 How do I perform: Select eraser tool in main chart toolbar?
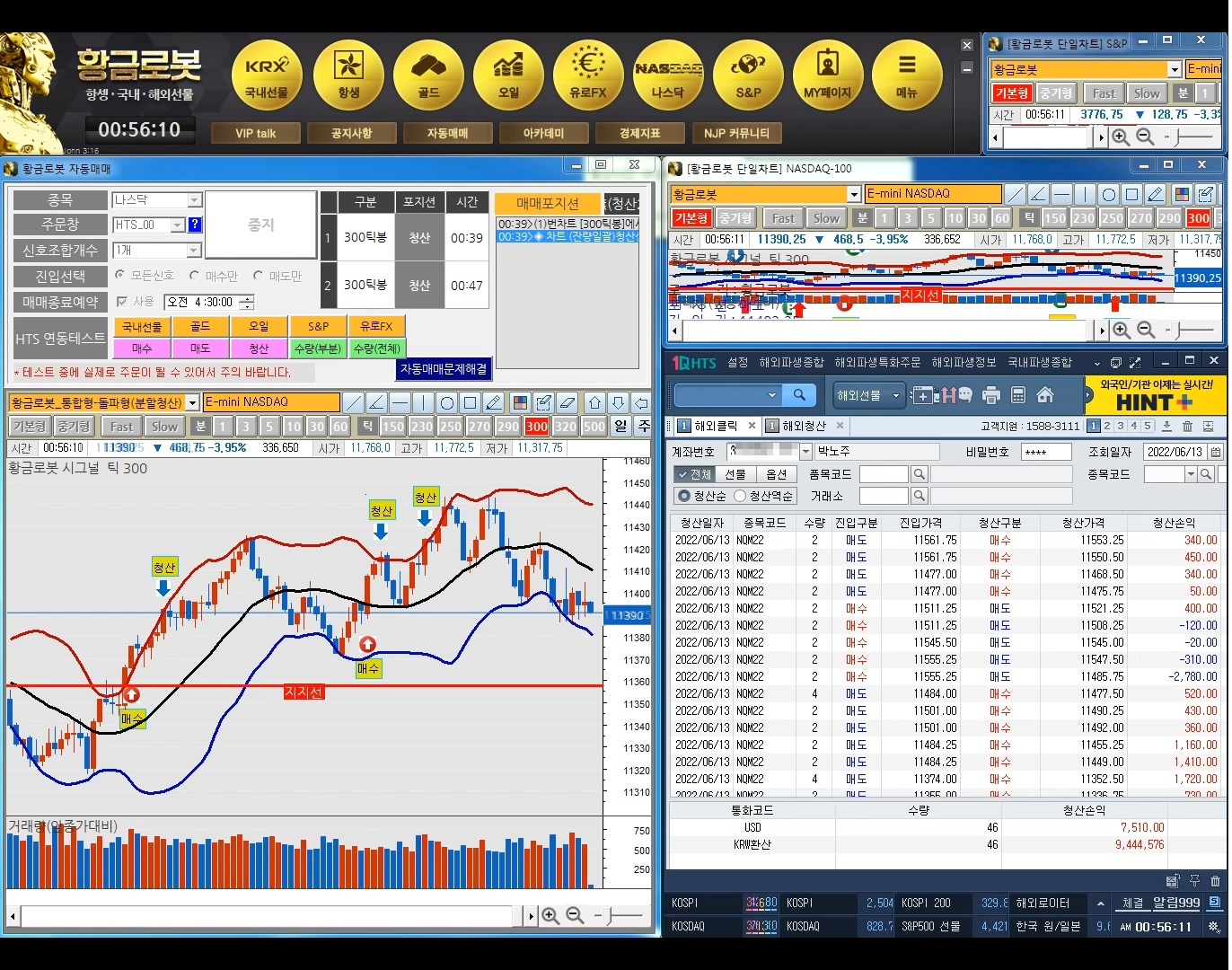click(568, 402)
